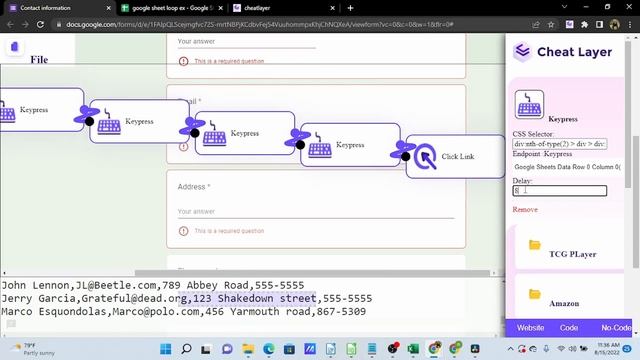Select the Keypress node before Click Link

click(350, 144)
